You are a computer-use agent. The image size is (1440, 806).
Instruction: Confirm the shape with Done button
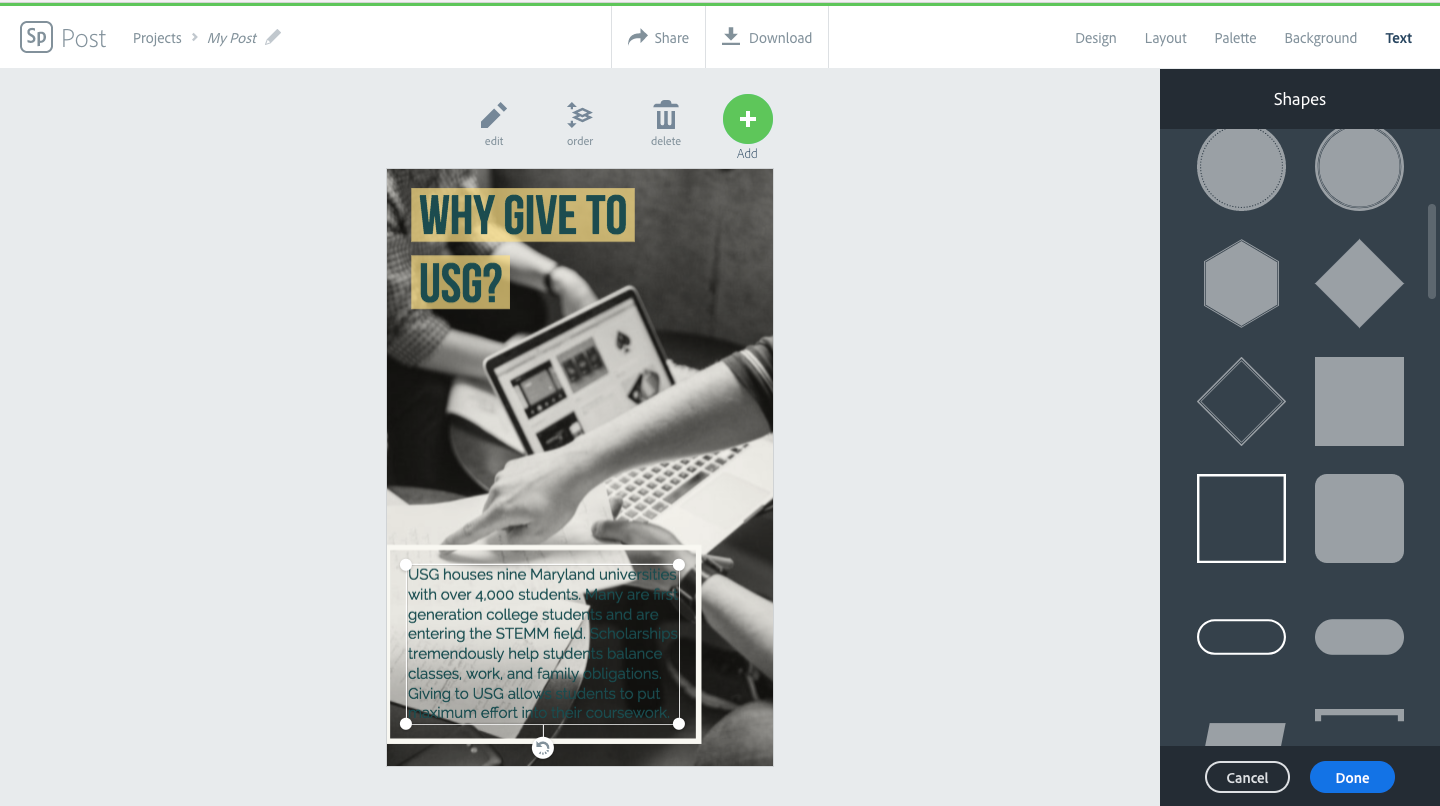click(1352, 778)
